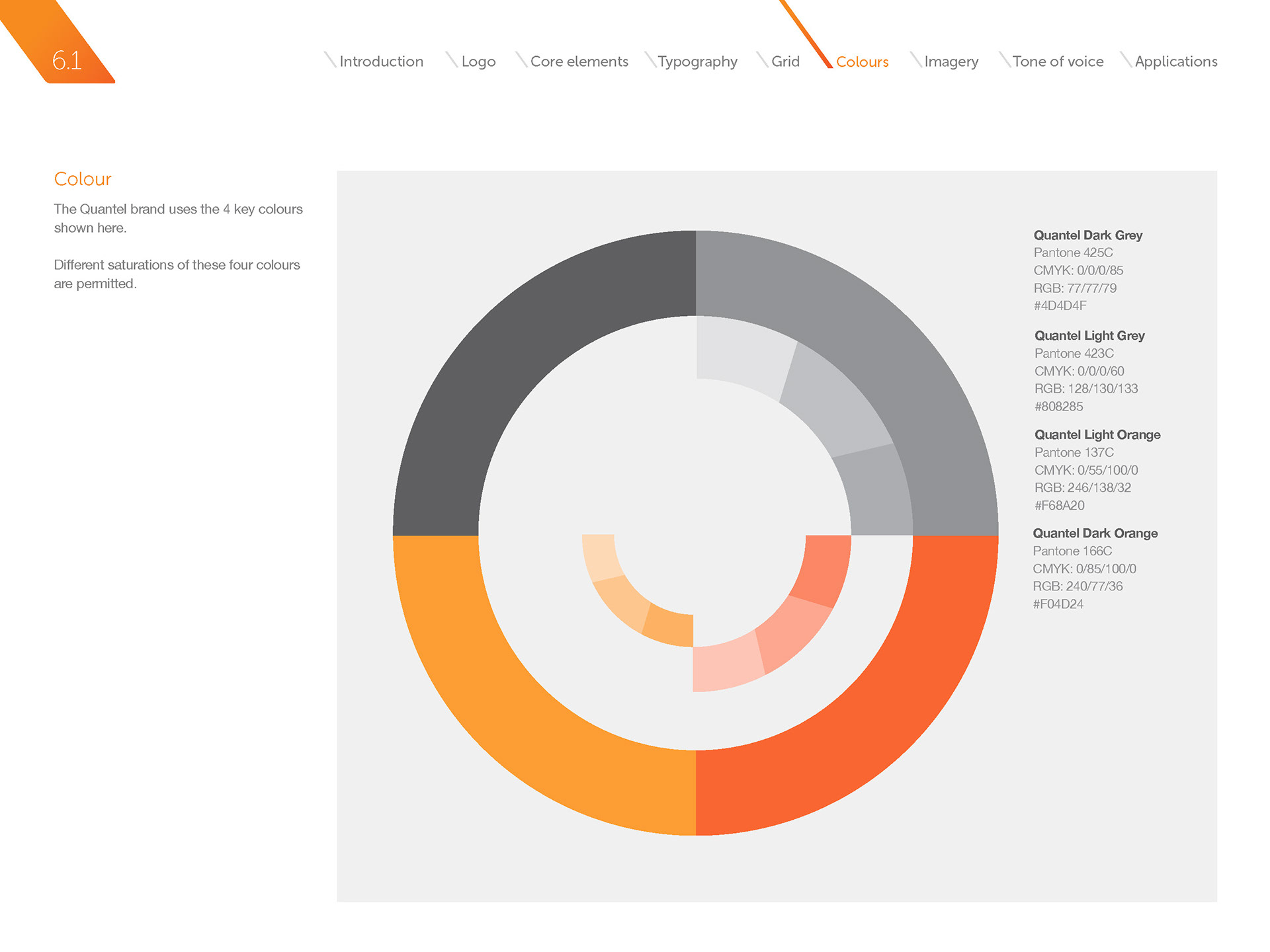This screenshot has width=1270, height=952.
Task: Click 'RGB: 246/138/32' value
Action: pos(1083,488)
